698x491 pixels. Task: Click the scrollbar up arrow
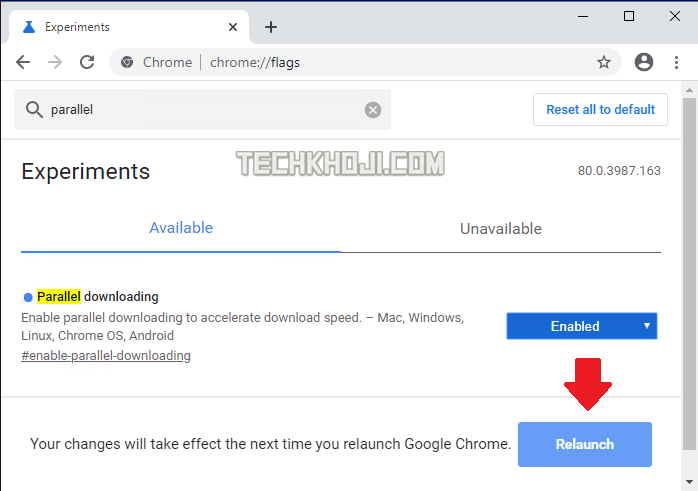coord(689,90)
